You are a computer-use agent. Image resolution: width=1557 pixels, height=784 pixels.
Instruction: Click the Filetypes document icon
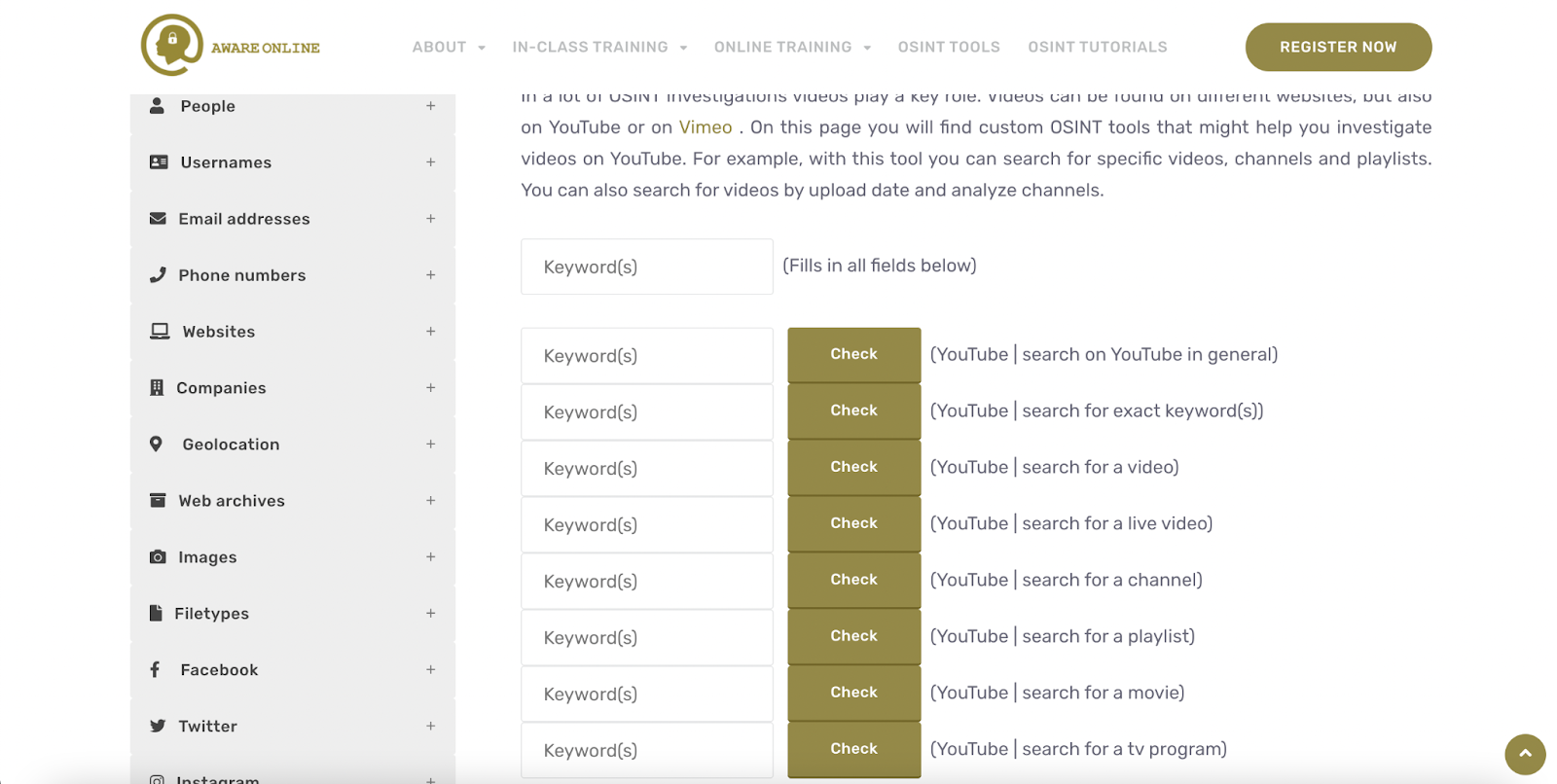[x=156, y=614]
